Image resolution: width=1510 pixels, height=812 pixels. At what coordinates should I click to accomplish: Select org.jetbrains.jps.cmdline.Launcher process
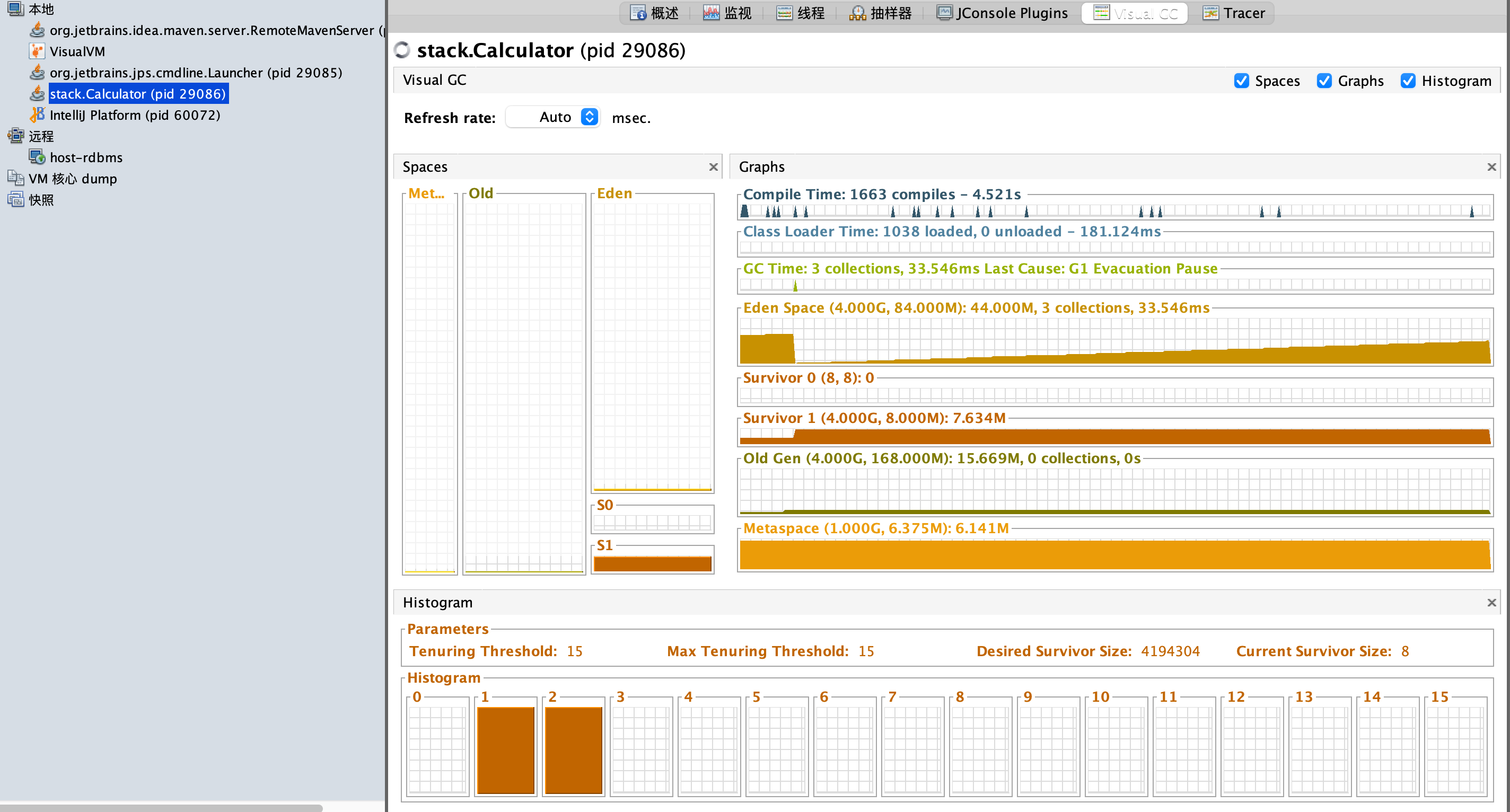195,73
